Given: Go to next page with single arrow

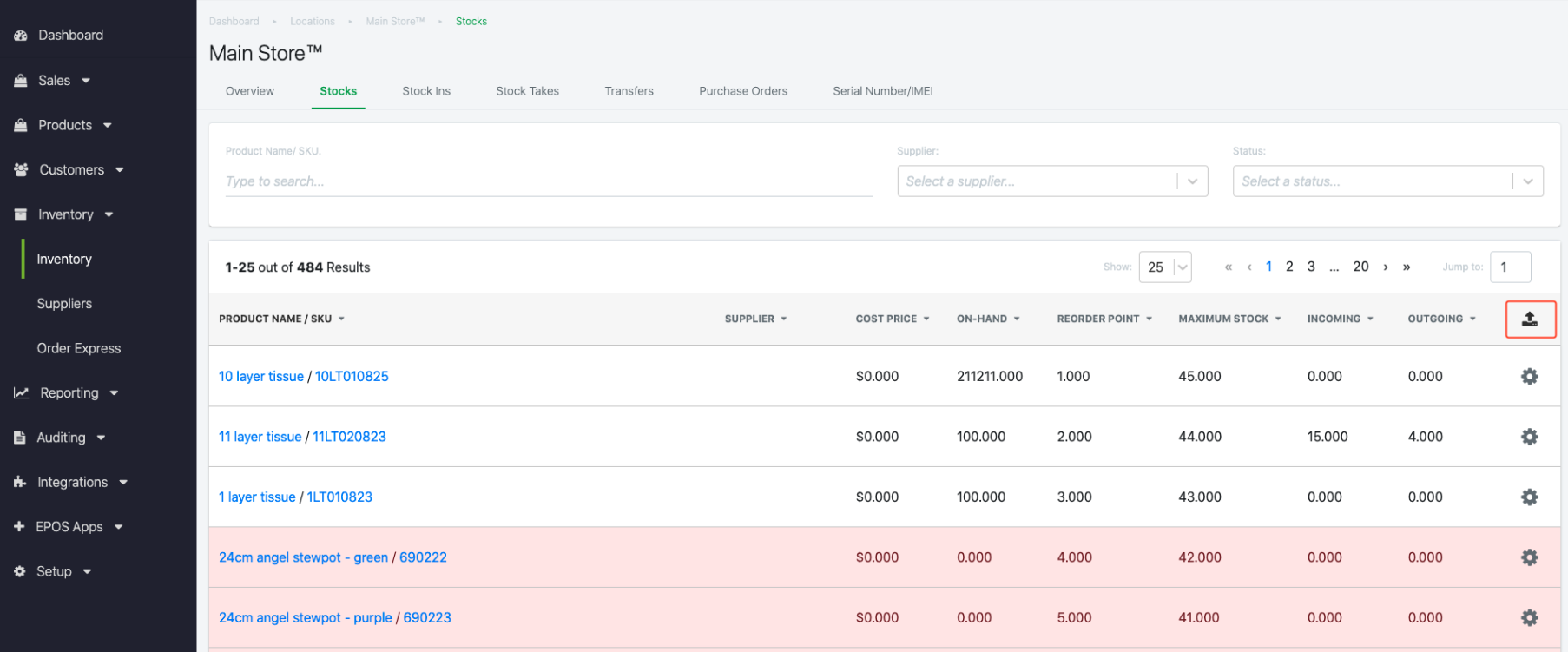Looking at the screenshot, I should (x=1385, y=267).
